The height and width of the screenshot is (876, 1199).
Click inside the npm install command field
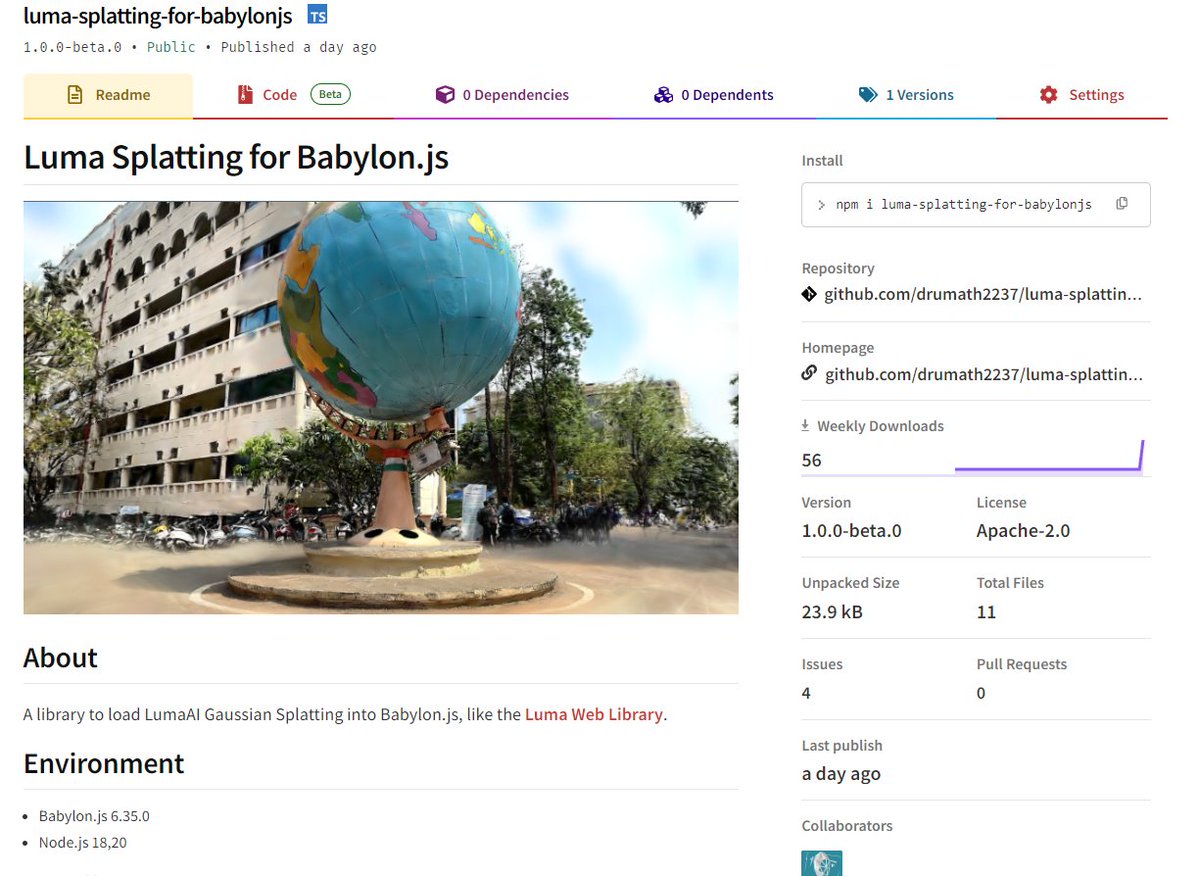coord(960,203)
